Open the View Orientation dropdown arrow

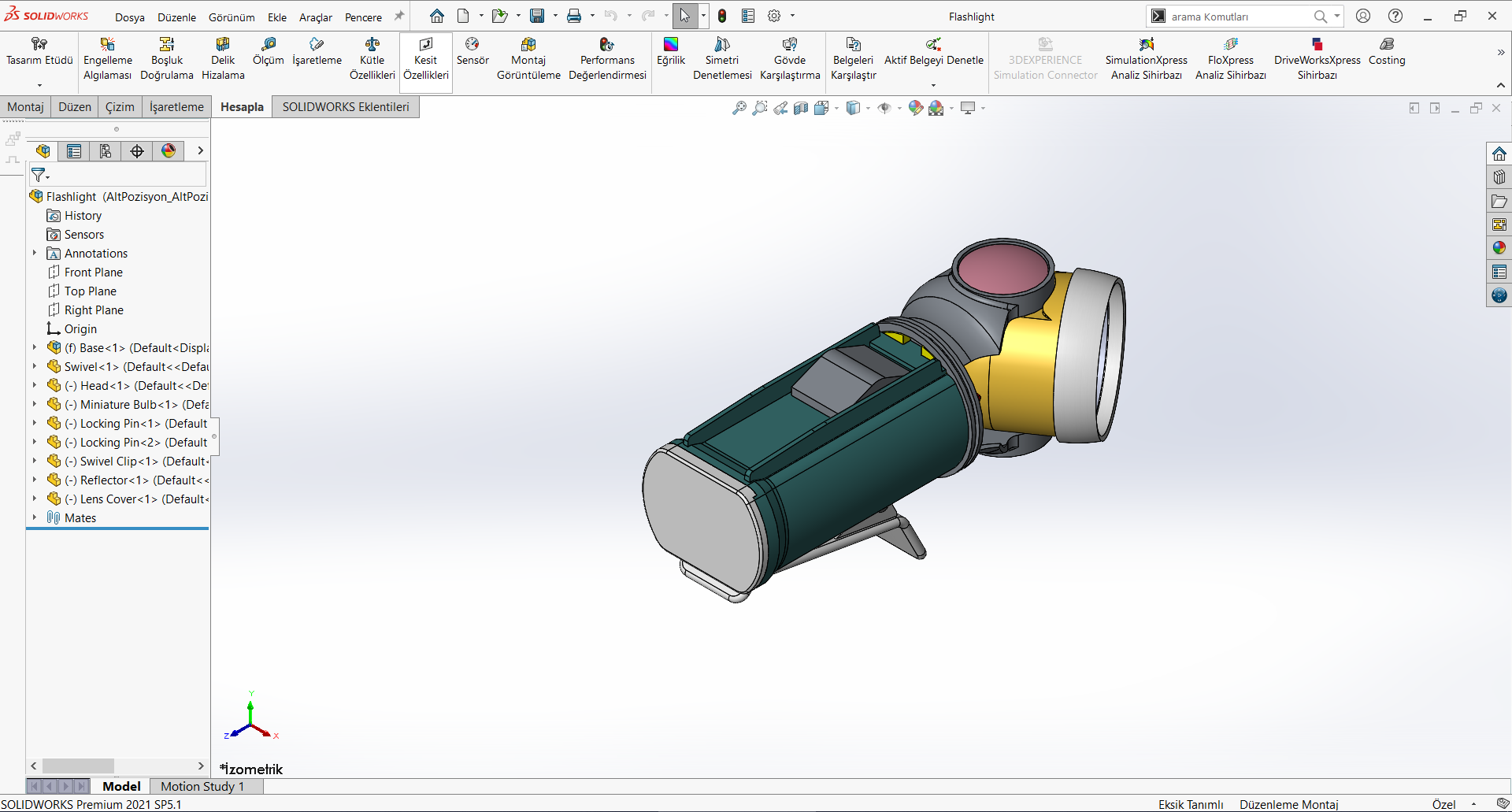[836, 108]
